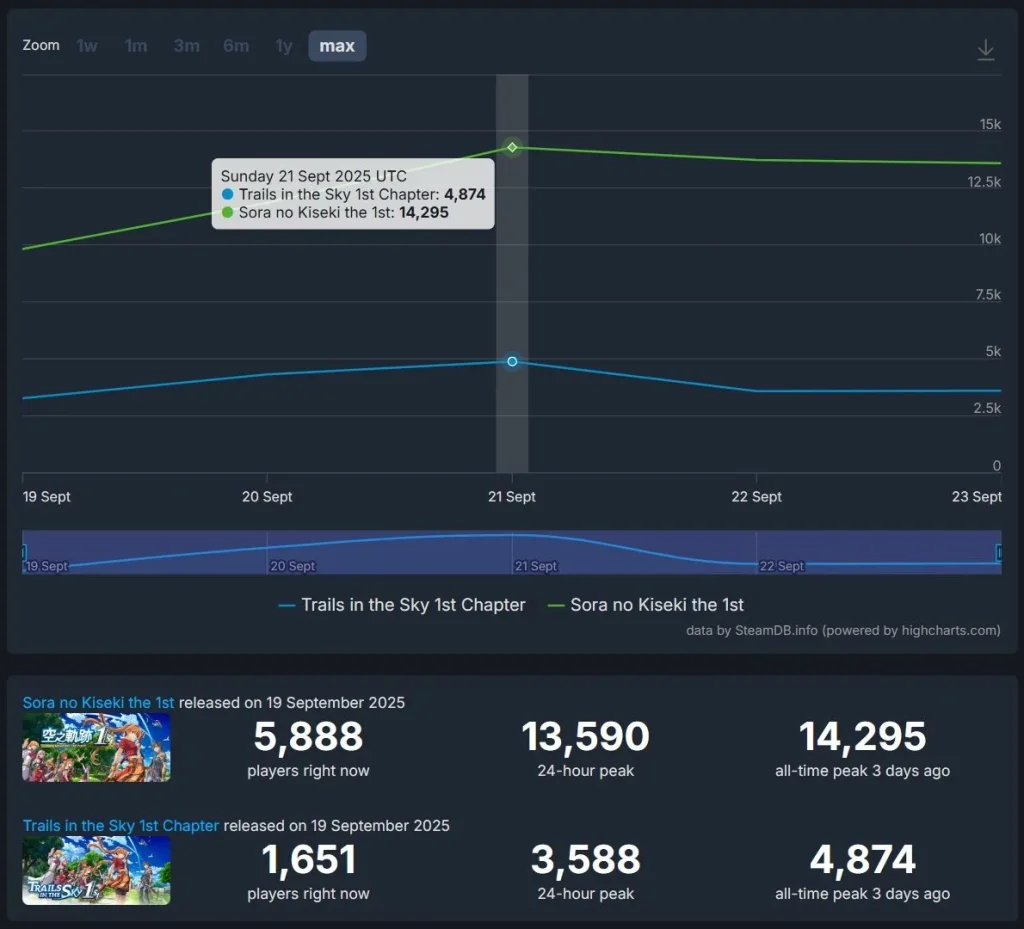This screenshot has height=929, width=1024.
Task: Select the 1w zoom range
Action: (88, 46)
